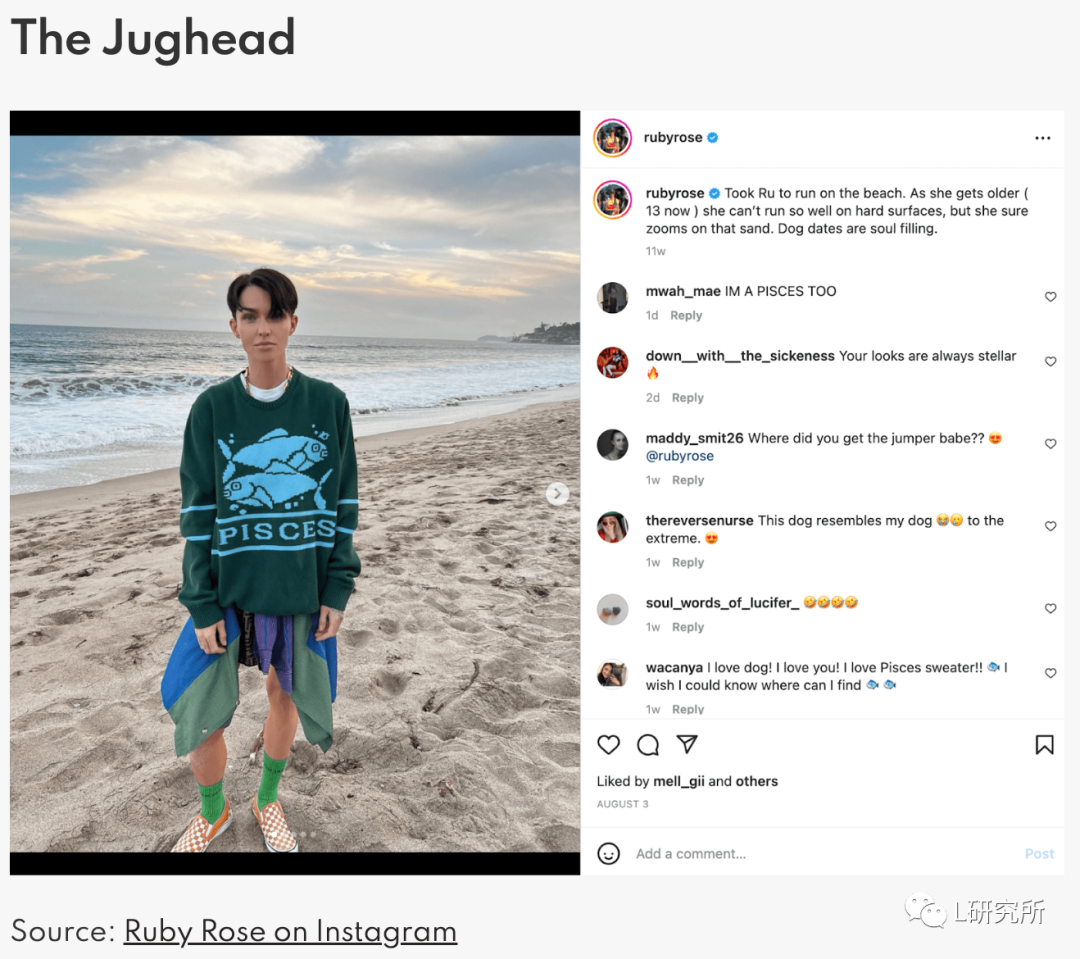Open the three-dots more options menu

(1043, 138)
